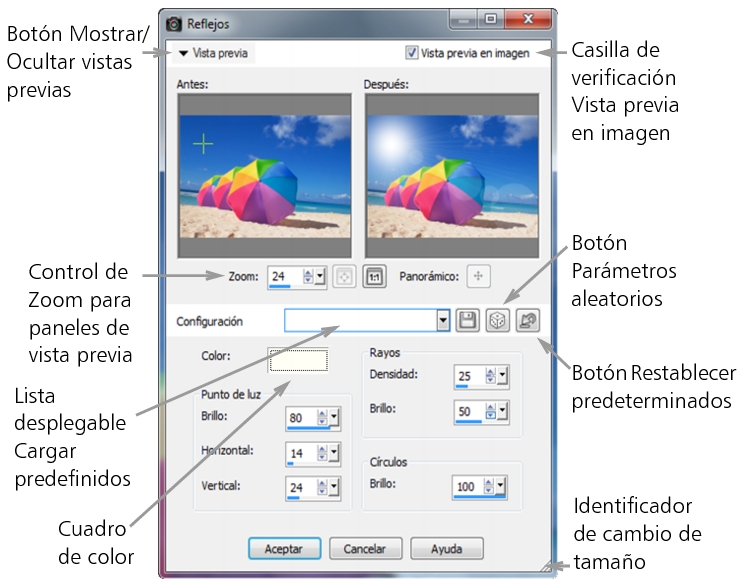Click the zoom 1:1 actual size icon

pos(373,277)
